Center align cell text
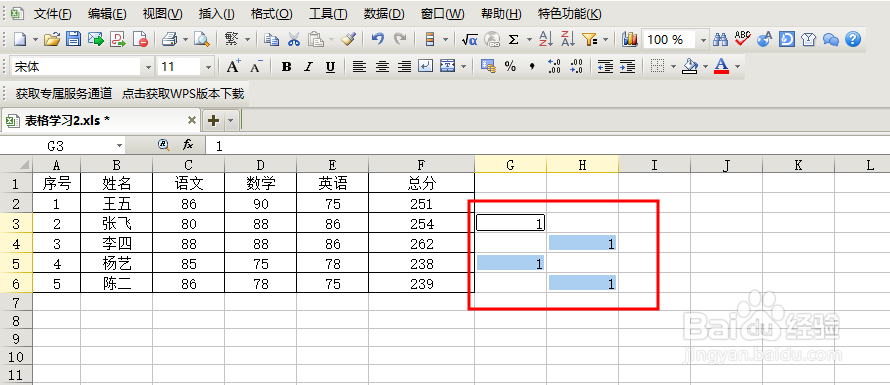The height and width of the screenshot is (385, 890). [x=382, y=67]
